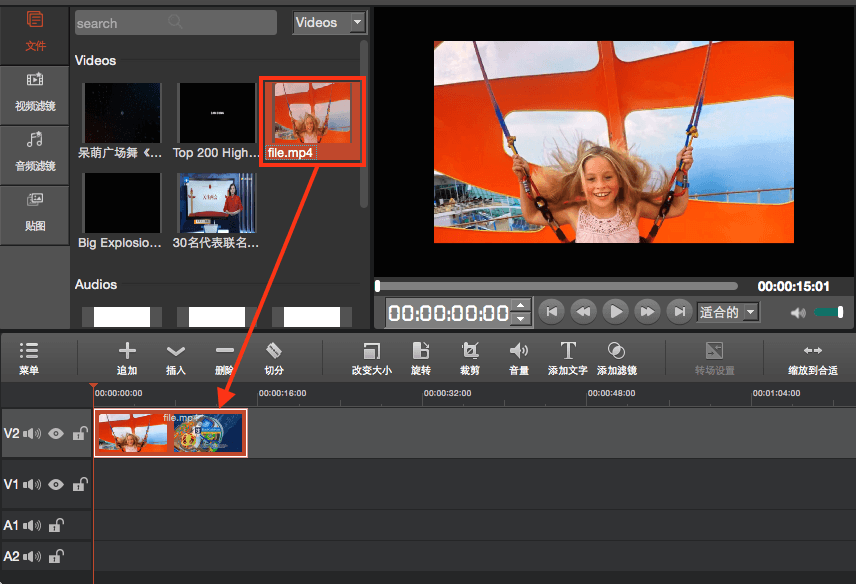Click the preview progress bar
This screenshot has width=856, height=584.
coord(556,286)
